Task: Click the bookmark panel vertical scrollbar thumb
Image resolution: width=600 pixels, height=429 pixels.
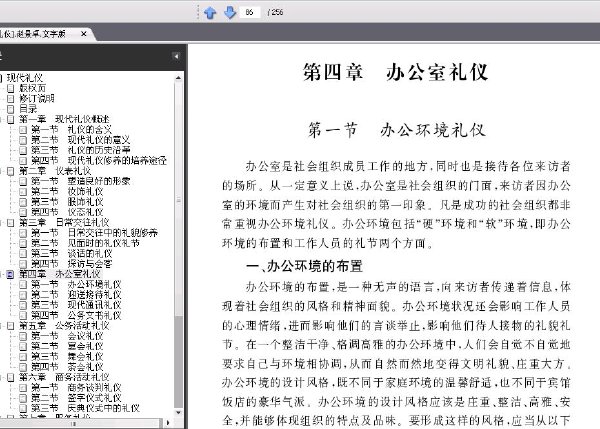Action: click(x=178, y=200)
